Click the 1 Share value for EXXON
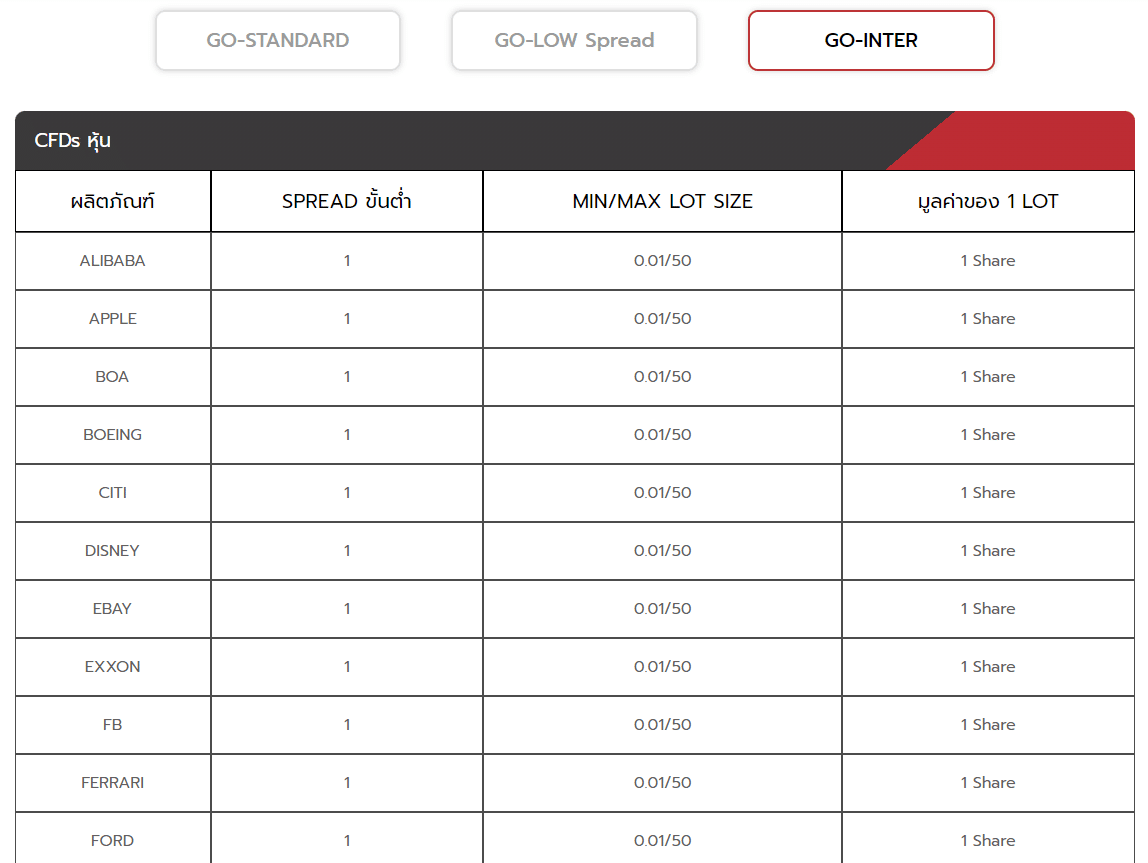Image resolution: width=1148 pixels, height=863 pixels. click(988, 666)
